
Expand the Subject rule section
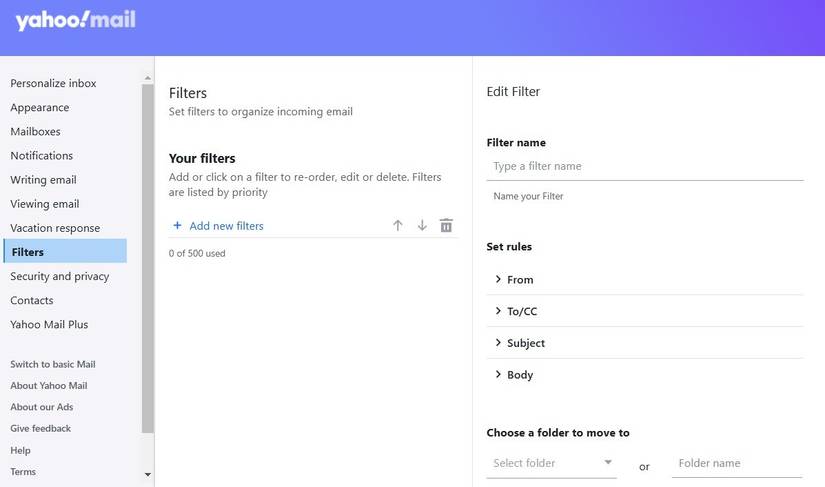(498, 343)
